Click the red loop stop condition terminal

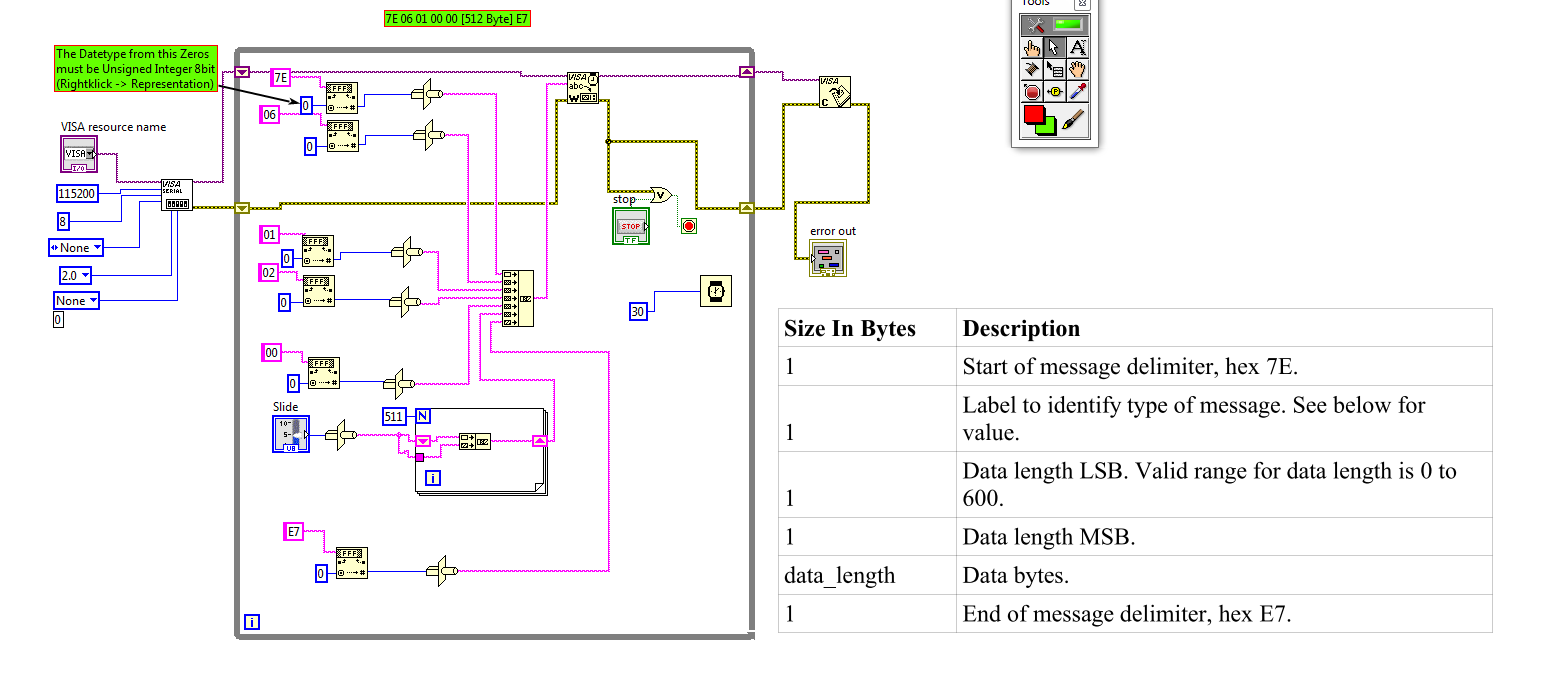pyautogui.click(x=688, y=226)
